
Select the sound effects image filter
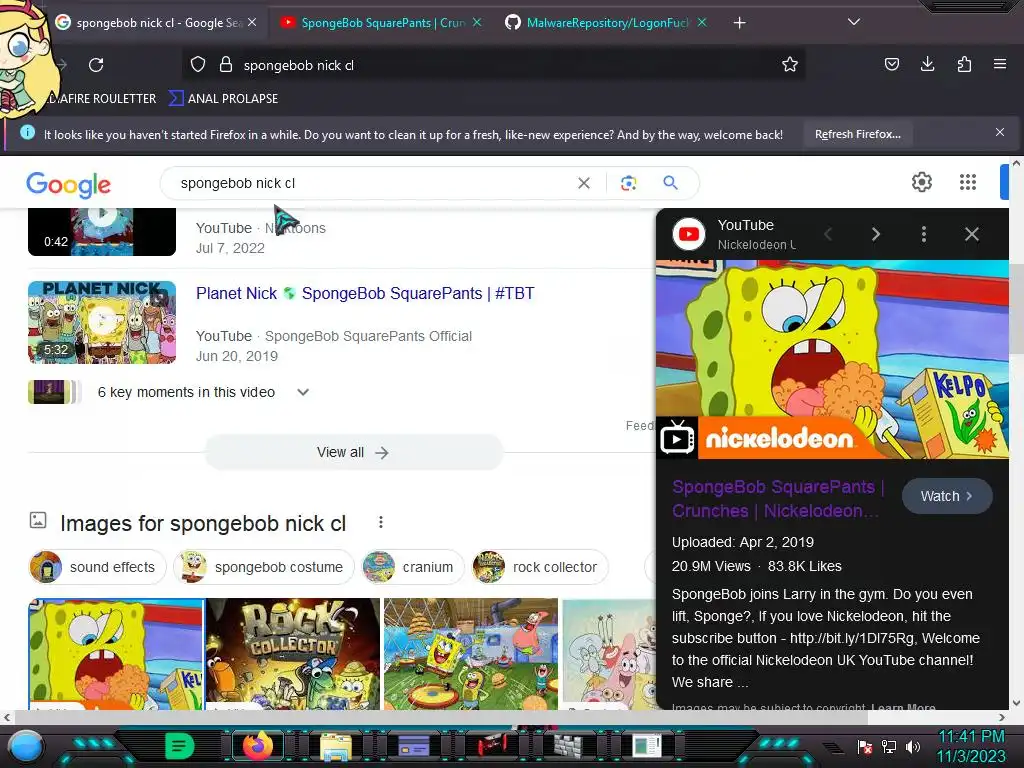tap(97, 567)
